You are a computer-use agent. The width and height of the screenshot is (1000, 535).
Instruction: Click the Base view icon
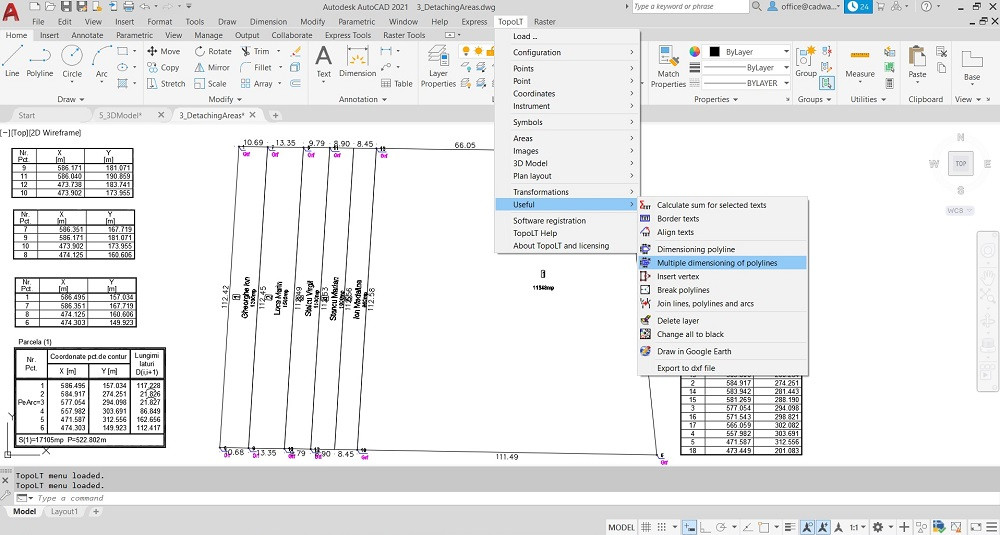[972, 65]
